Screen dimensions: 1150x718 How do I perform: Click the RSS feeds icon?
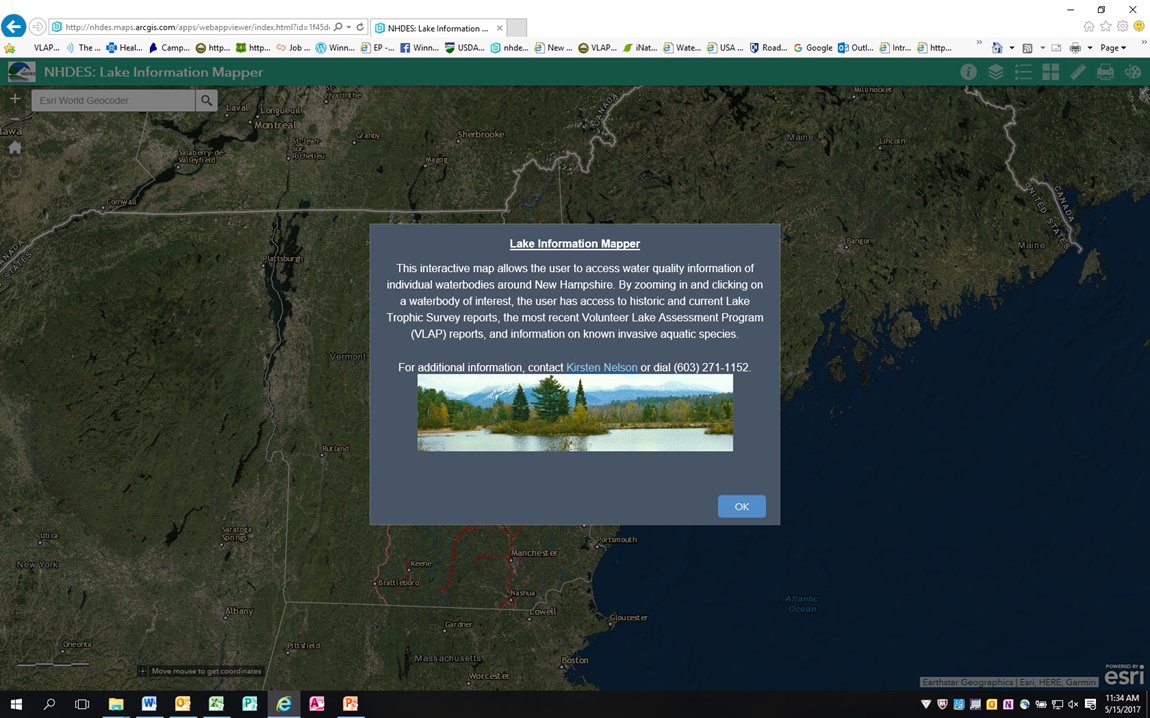1028,48
